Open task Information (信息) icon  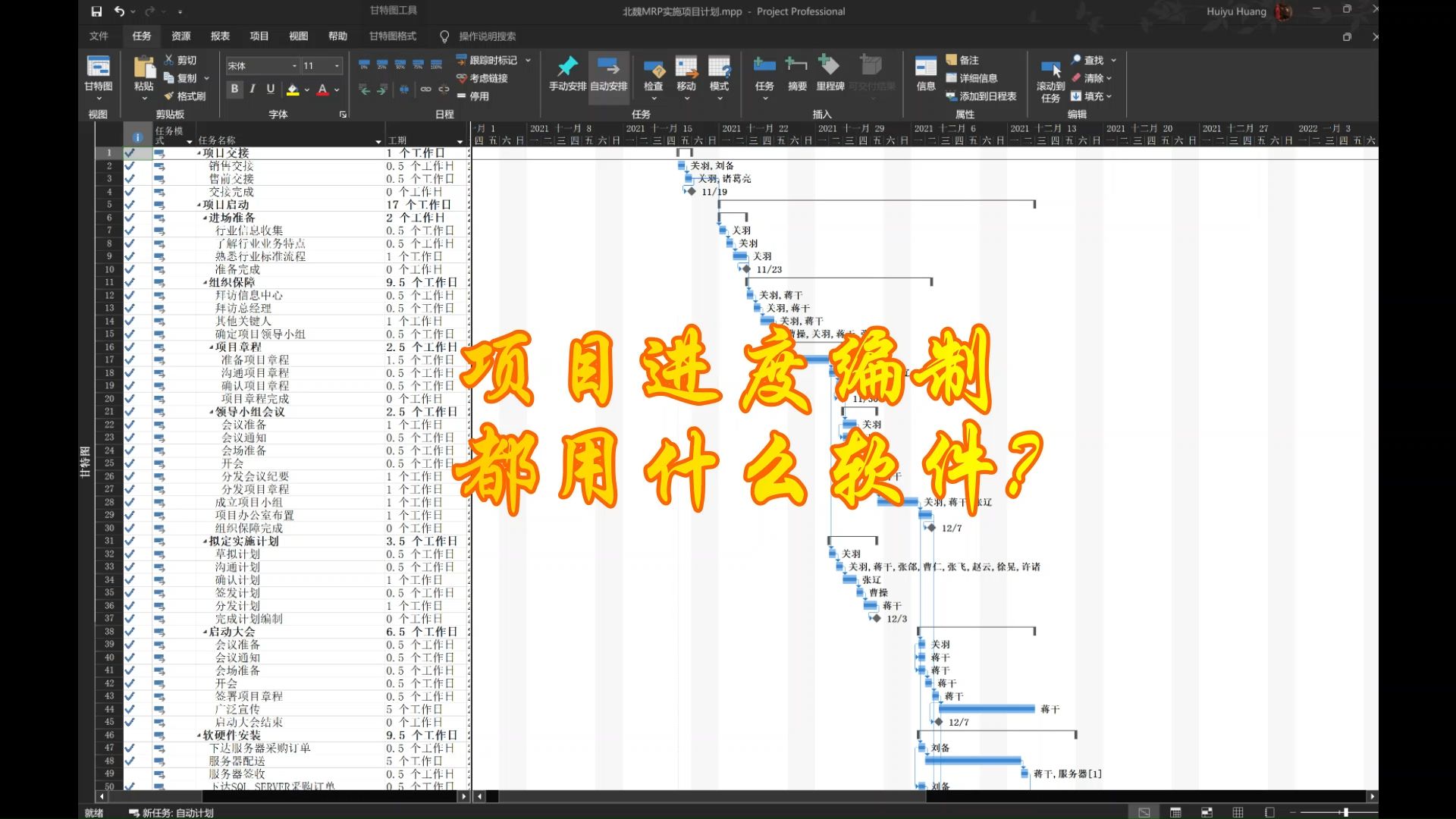pyautogui.click(x=925, y=67)
